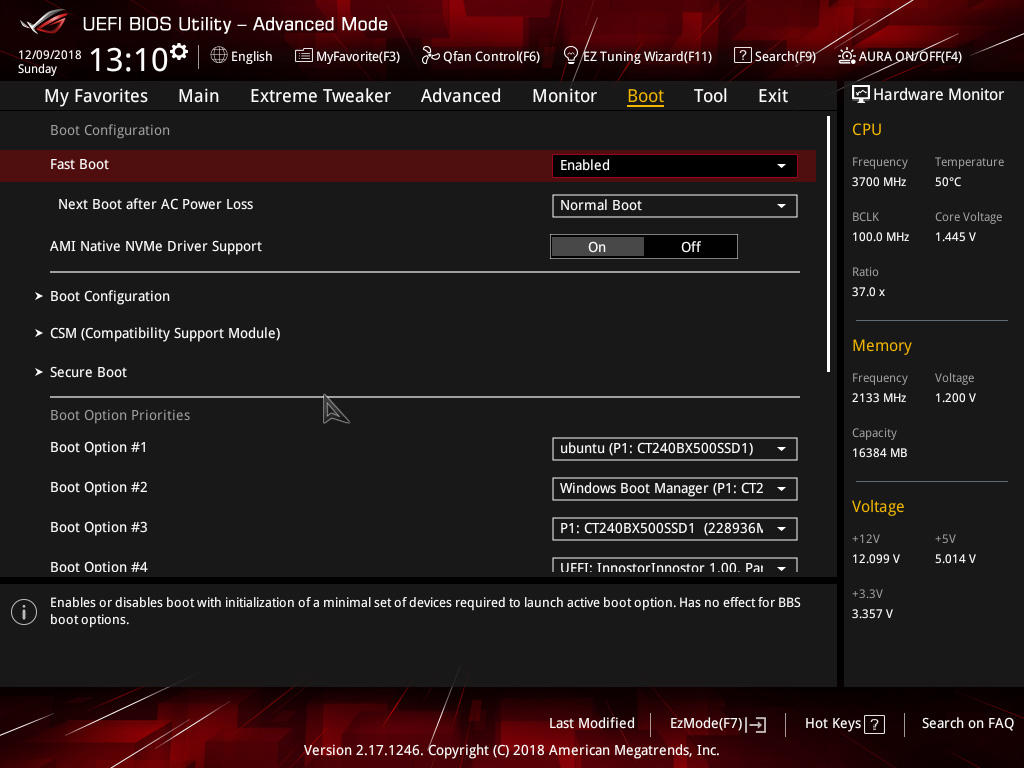Switch to the Advanced tab

460,96
